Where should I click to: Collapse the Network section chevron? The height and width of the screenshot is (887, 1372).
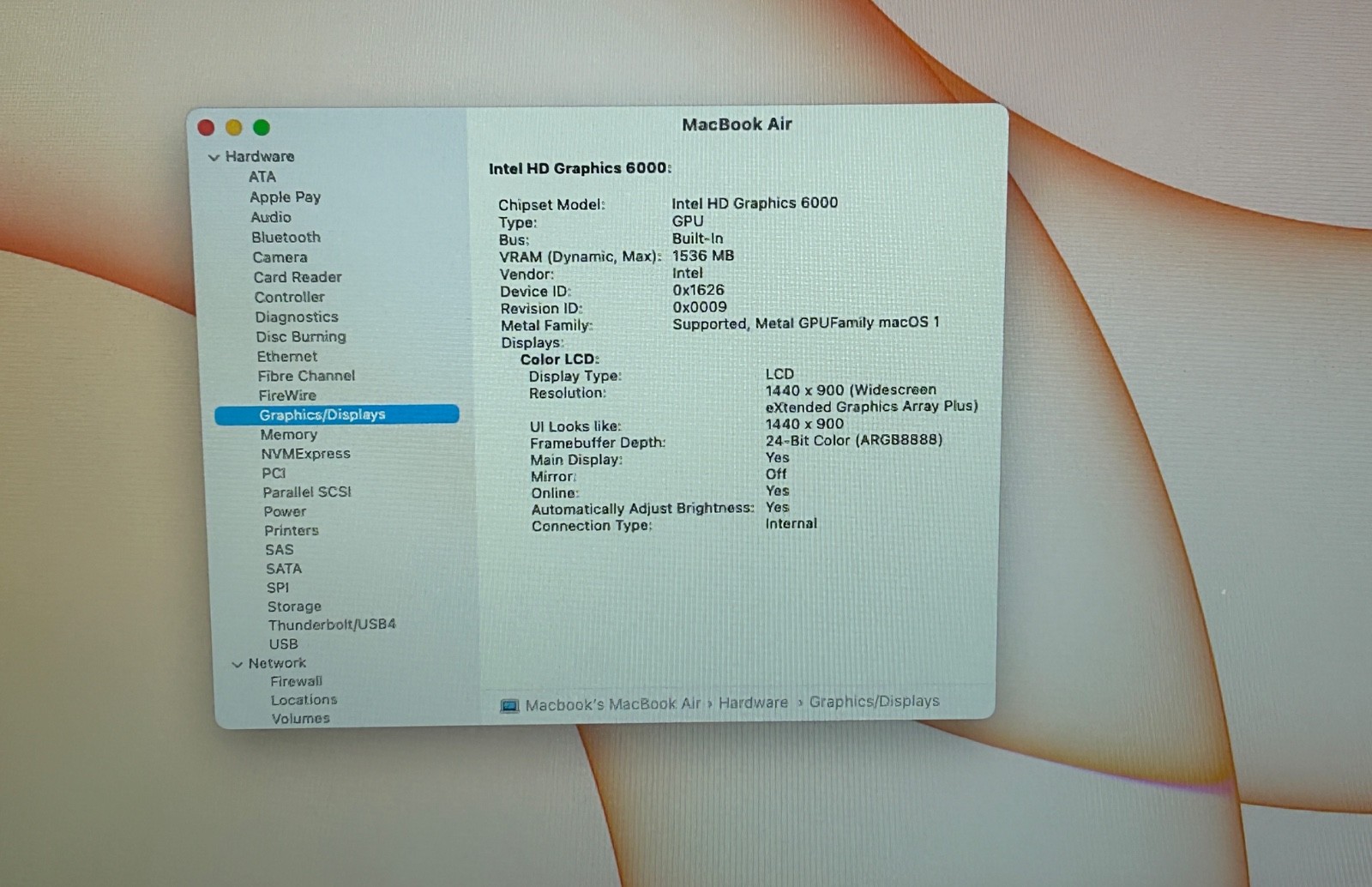click(238, 664)
